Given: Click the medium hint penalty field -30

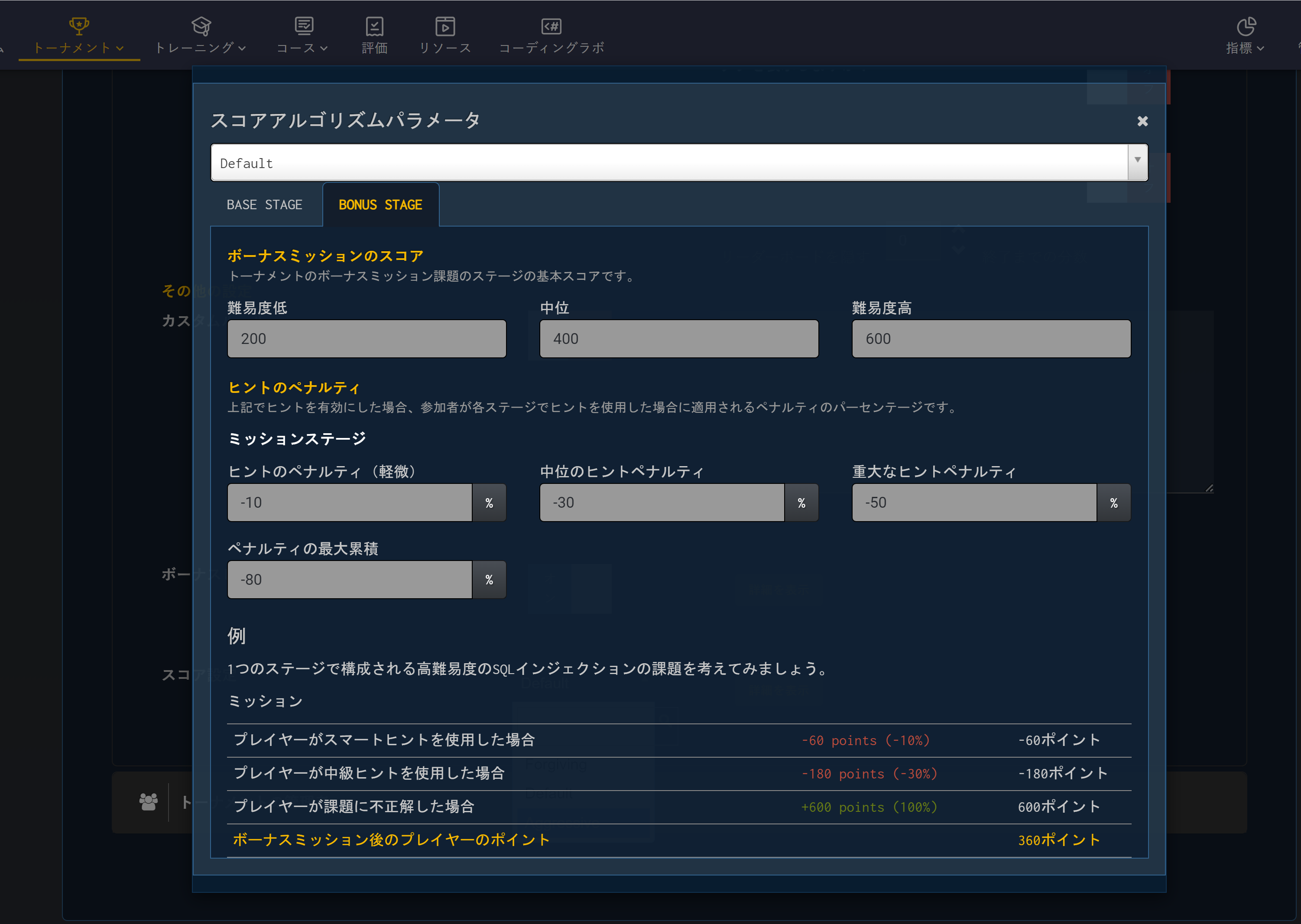Looking at the screenshot, I should (x=662, y=503).
